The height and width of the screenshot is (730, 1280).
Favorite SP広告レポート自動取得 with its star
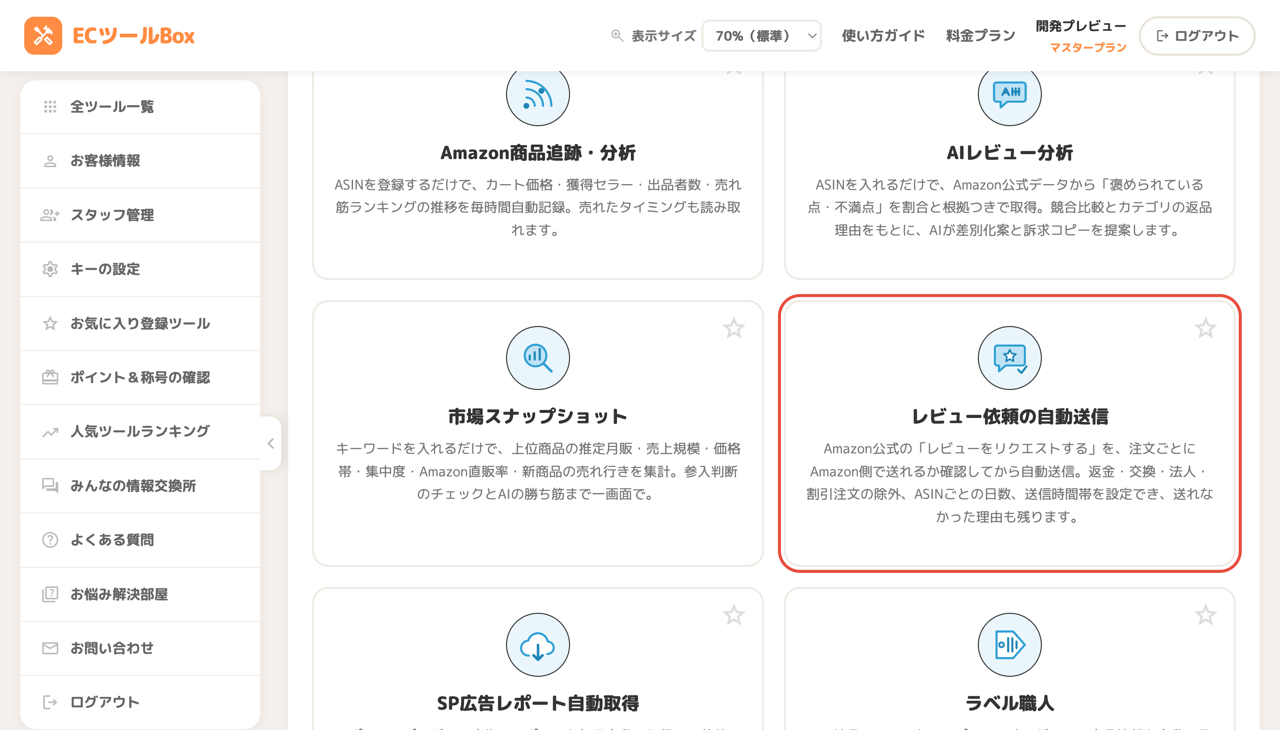click(734, 615)
